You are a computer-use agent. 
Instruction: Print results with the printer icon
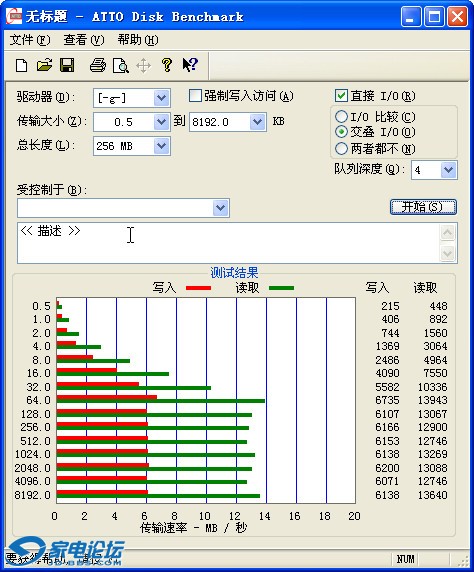(x=98, y=66)
